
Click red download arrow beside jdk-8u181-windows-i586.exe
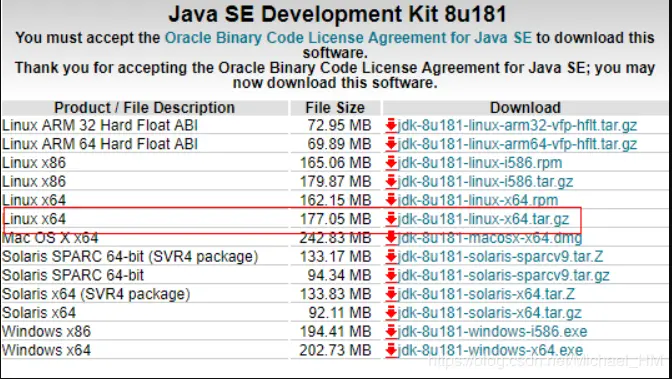[x=391, y=331]
